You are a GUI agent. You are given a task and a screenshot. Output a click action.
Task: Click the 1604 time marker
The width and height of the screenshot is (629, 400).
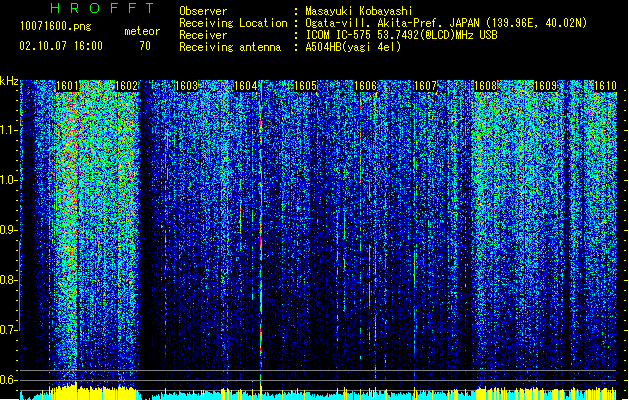[246, 86]
